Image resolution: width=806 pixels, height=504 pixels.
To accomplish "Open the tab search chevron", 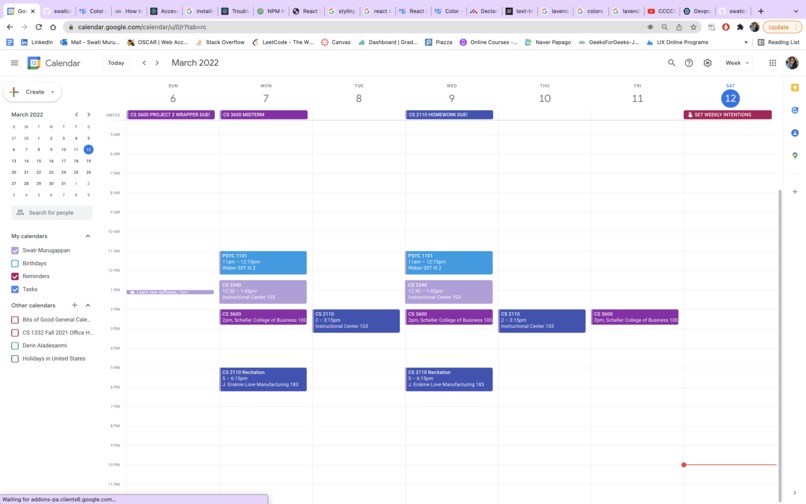I will point(796,11).
